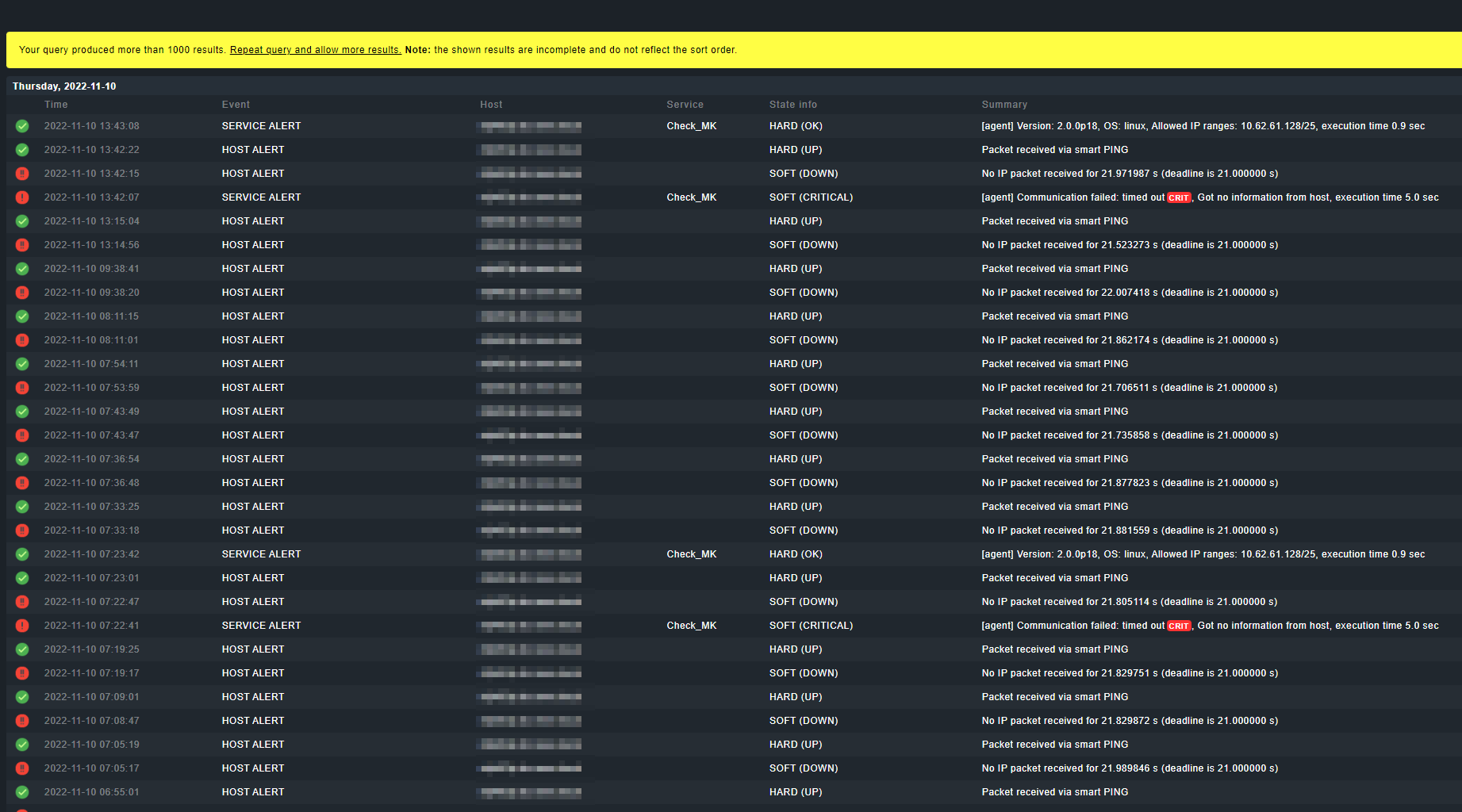Open Check_MK service at 07:22:41 row
The width and height of the screenshot is (1462, 812).
tap(691, 626)
